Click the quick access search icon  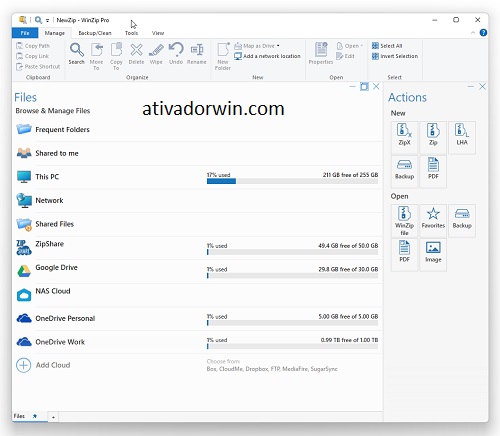38,20
